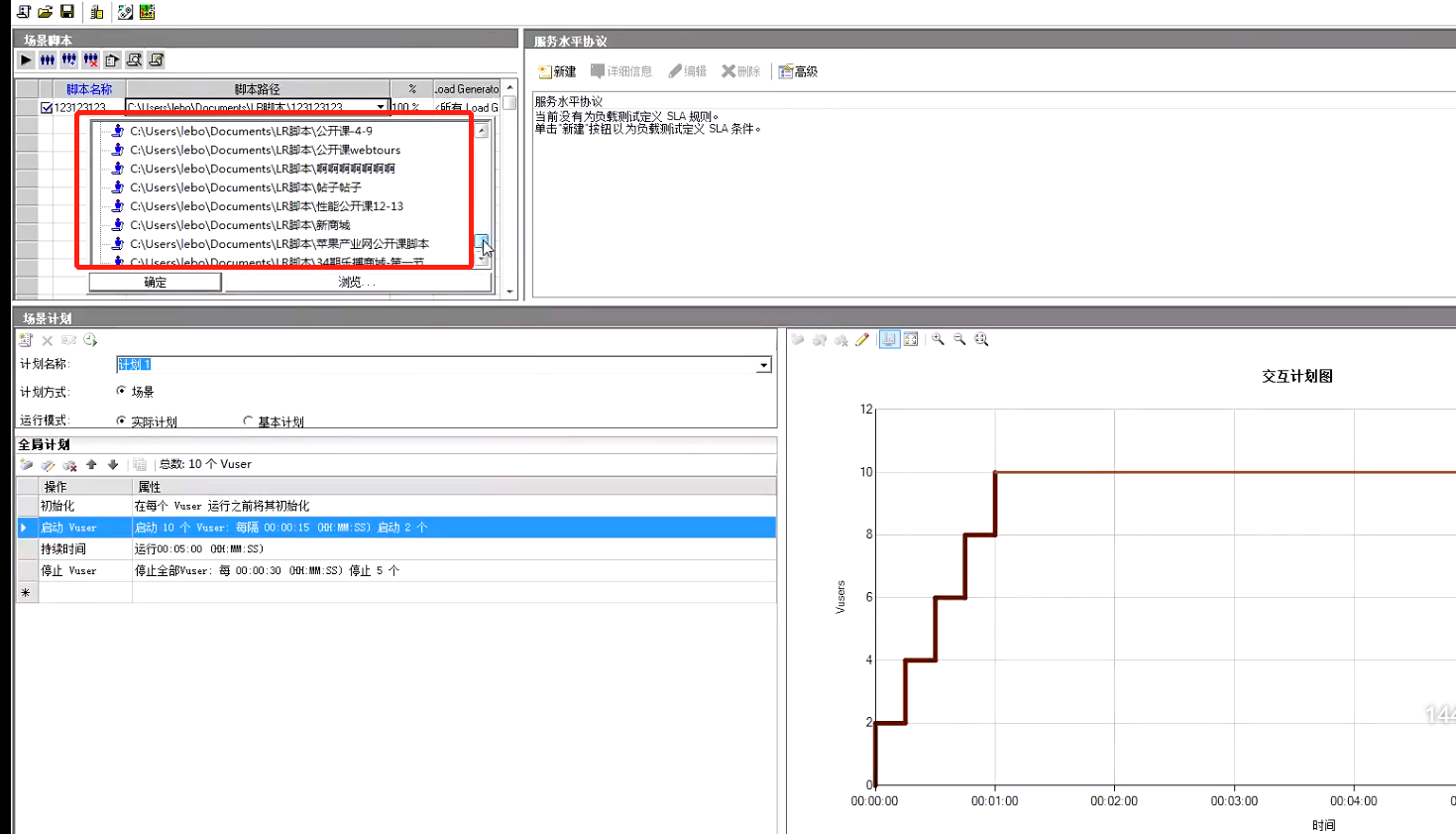Toggle the 123123123 script checkbox
Screen dimensions: 1456x834
(x=47, y=108)
